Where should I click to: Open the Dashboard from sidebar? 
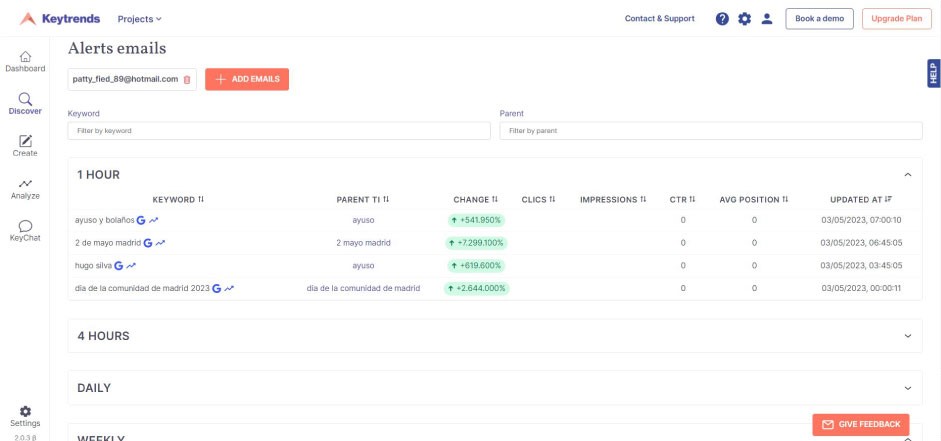tap(25, 62)
